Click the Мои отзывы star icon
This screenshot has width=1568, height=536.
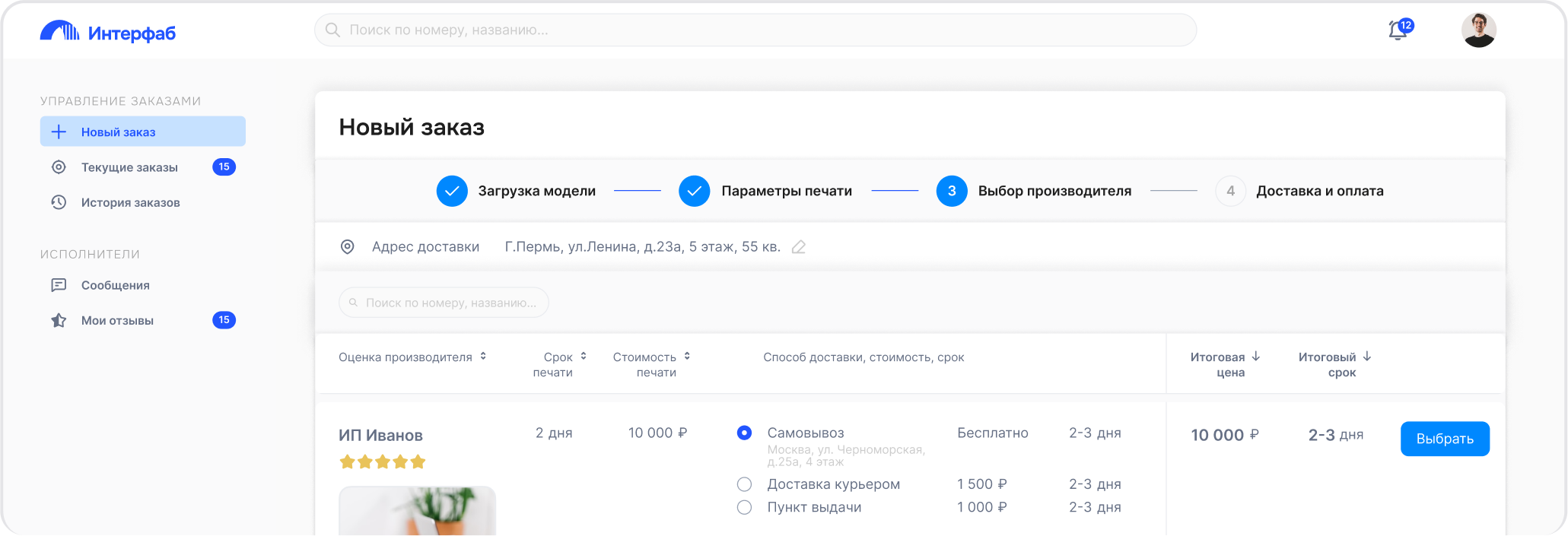(59, 320)
